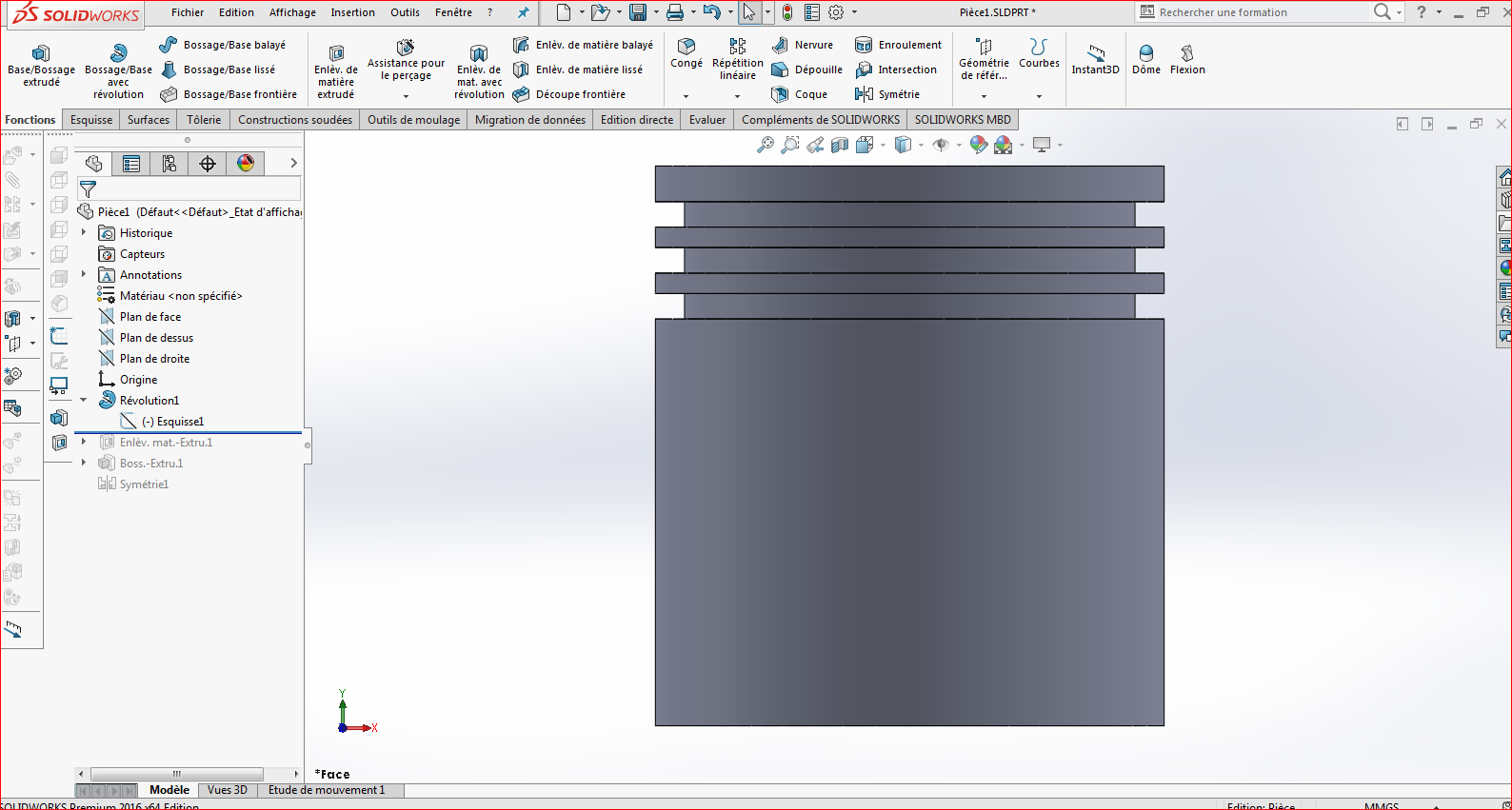
Task: Switch to the Edition directe tab
Action: (637, 120)
